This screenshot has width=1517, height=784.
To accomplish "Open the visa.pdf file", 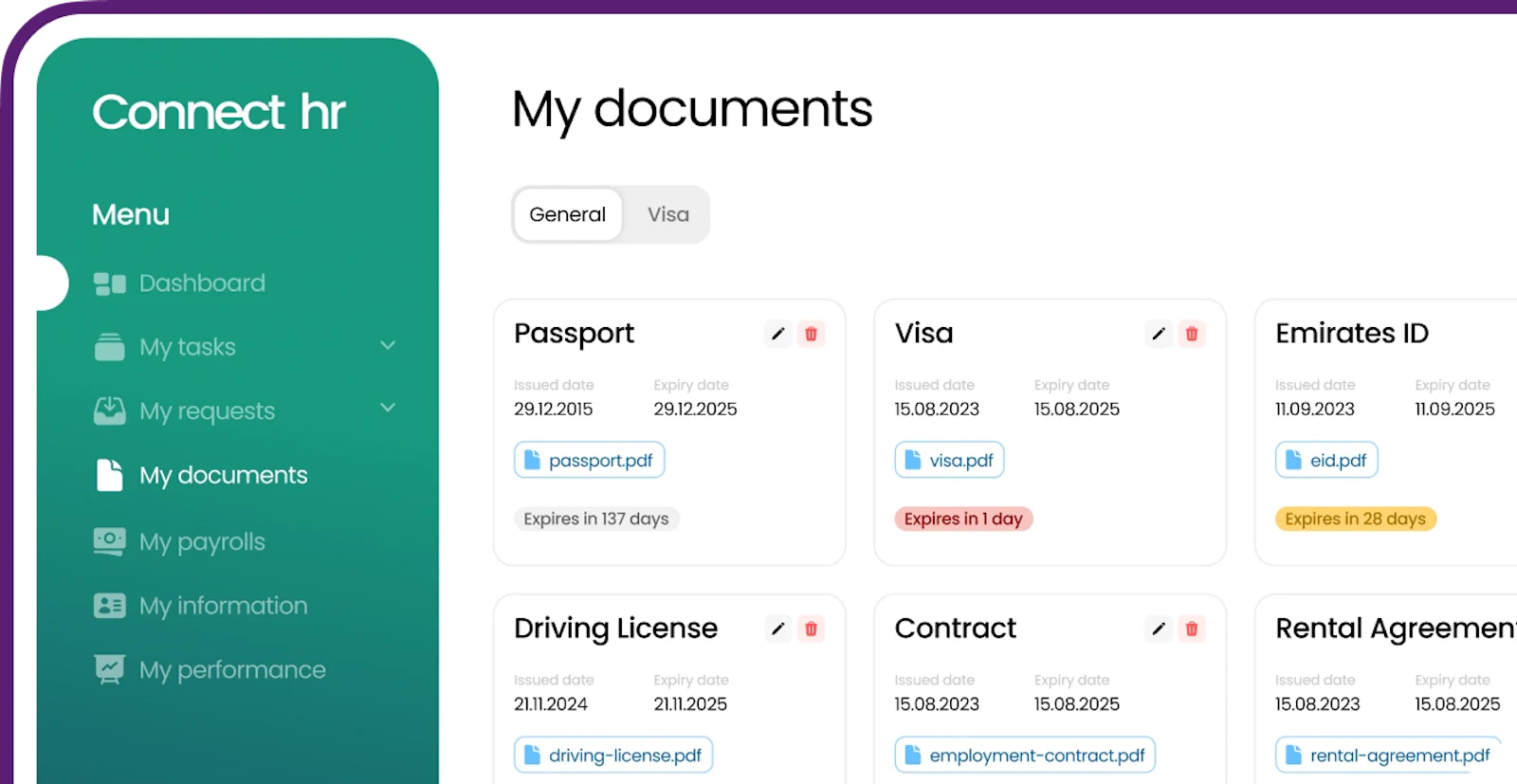I will click(949, 460).
